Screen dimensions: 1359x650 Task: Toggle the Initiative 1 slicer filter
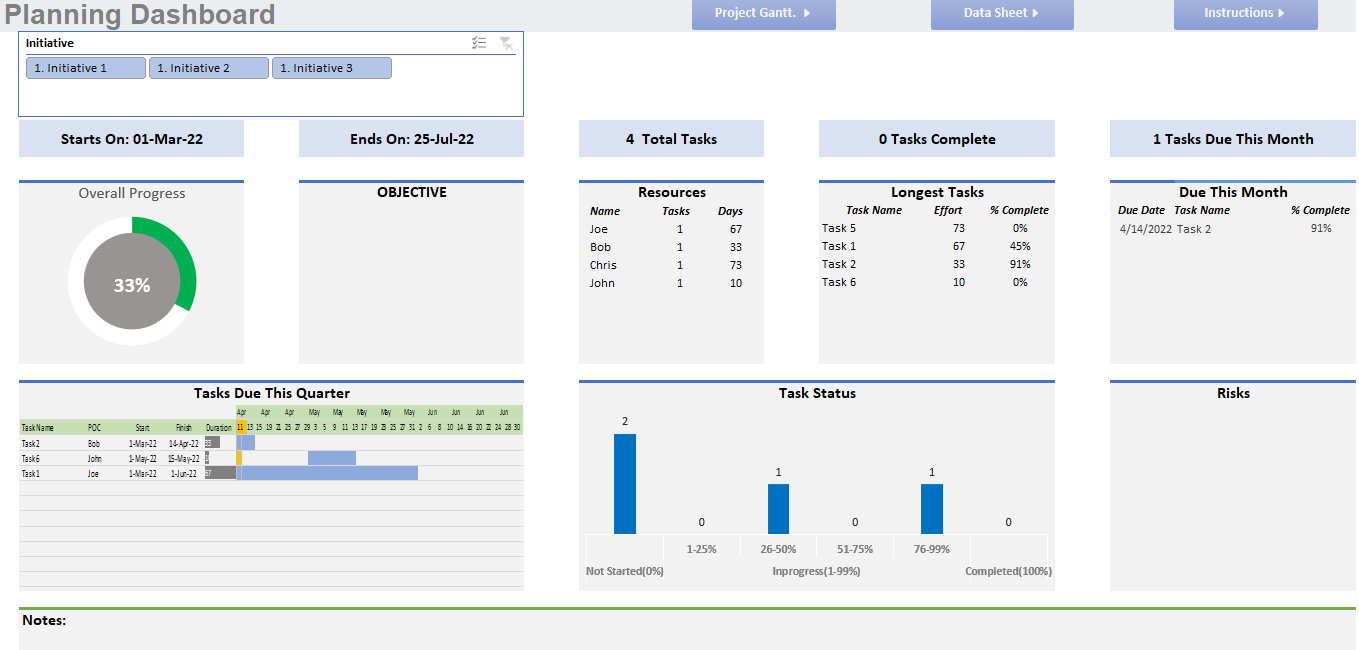tap(85, 67)
